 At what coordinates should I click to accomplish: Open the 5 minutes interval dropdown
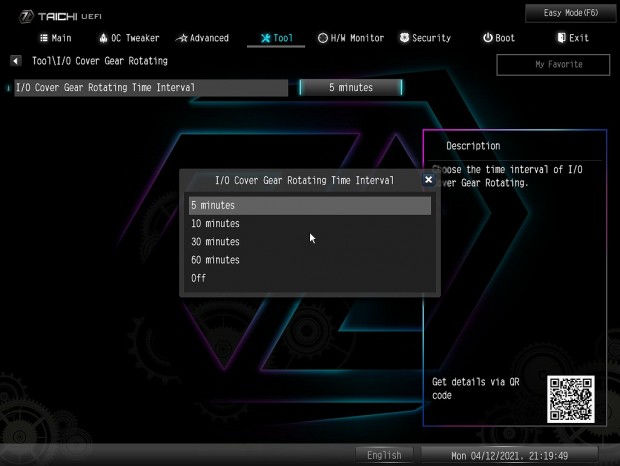tap(351, 87)
